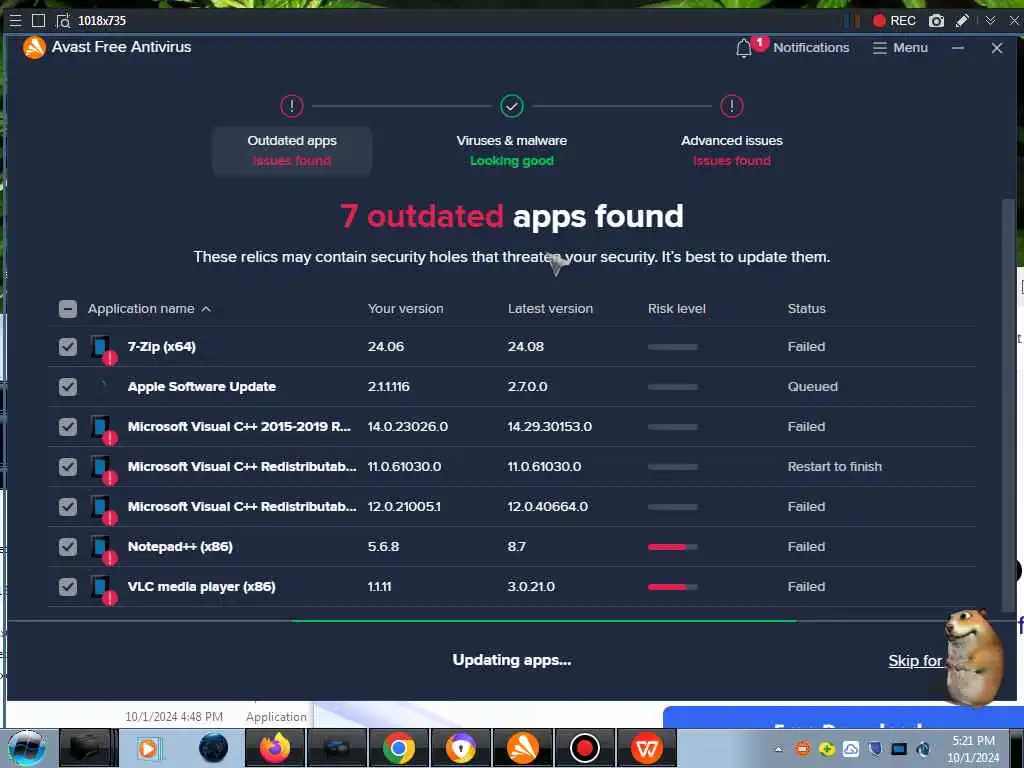The width and height of the screenshot is (1024, 768).
Task: Show hidden system tray icons arrow
Action: pos(778,749)
